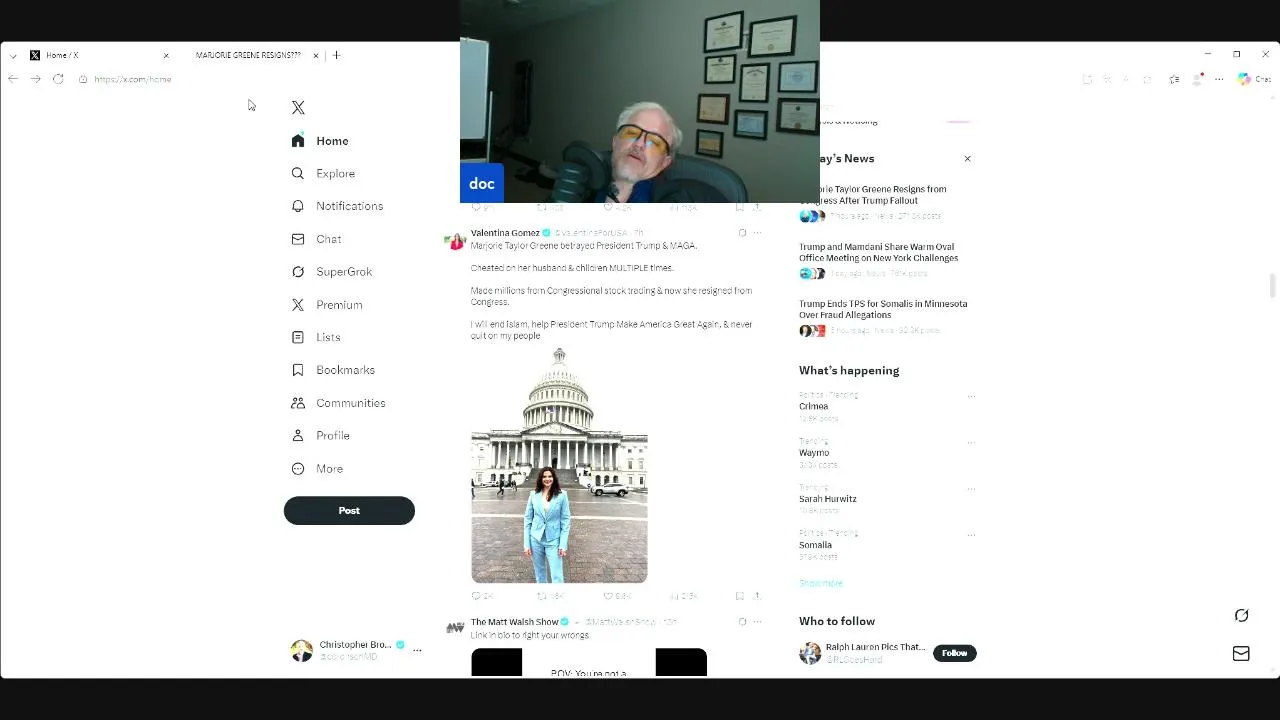Open Trump Ends TPS for Somalis story
This screenshot has height=720, width=1280.
tap(885, 316)
